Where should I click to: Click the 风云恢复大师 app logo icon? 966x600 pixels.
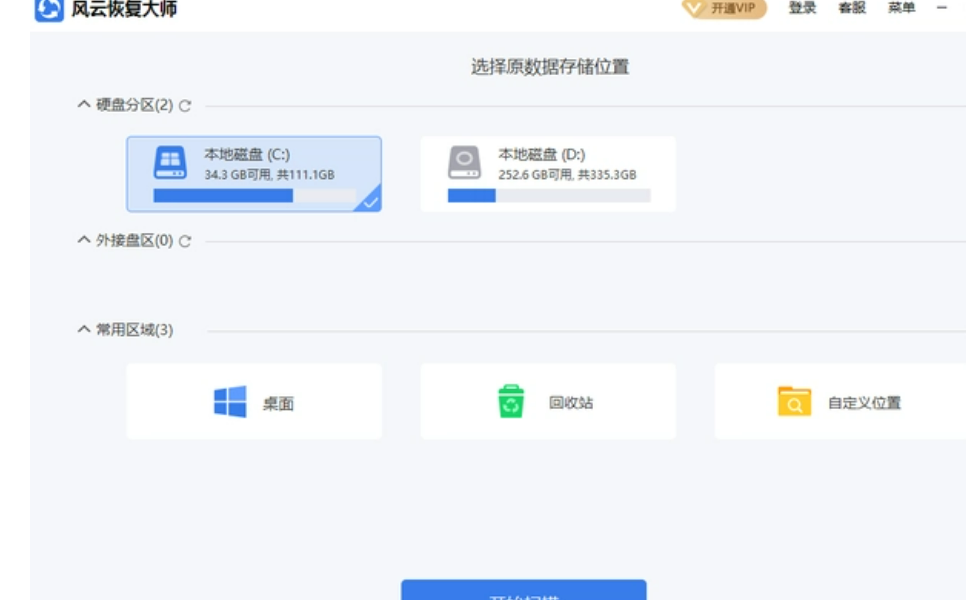(49, 9)
